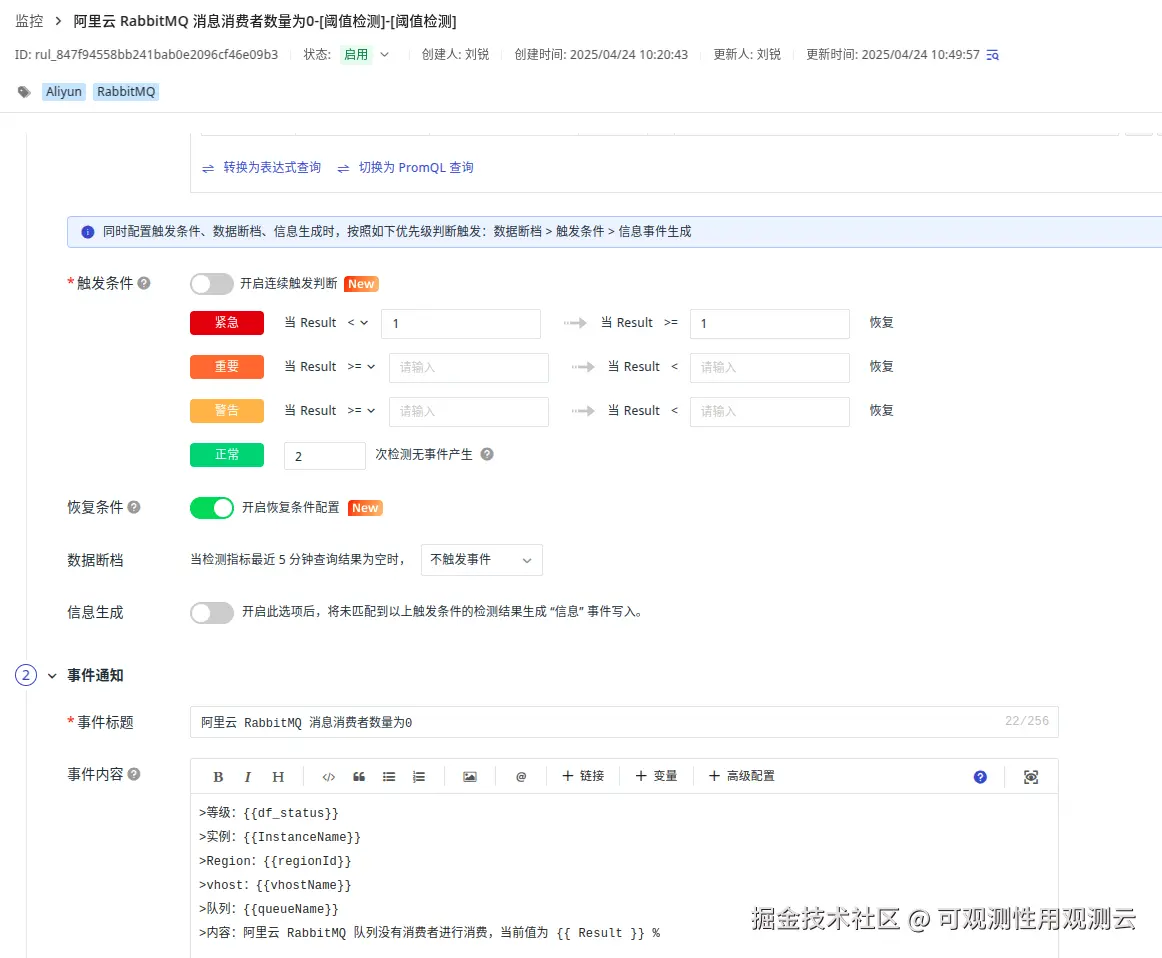
Task: Open operator dropdown for 紧急 condition
Action: coord(358,322)
